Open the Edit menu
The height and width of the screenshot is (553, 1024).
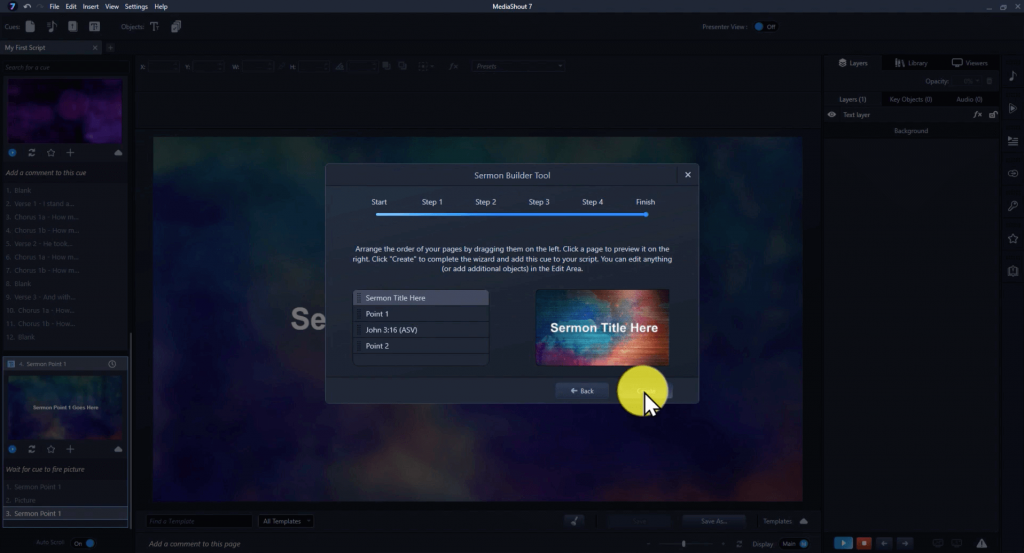click(x=71, y=7)
